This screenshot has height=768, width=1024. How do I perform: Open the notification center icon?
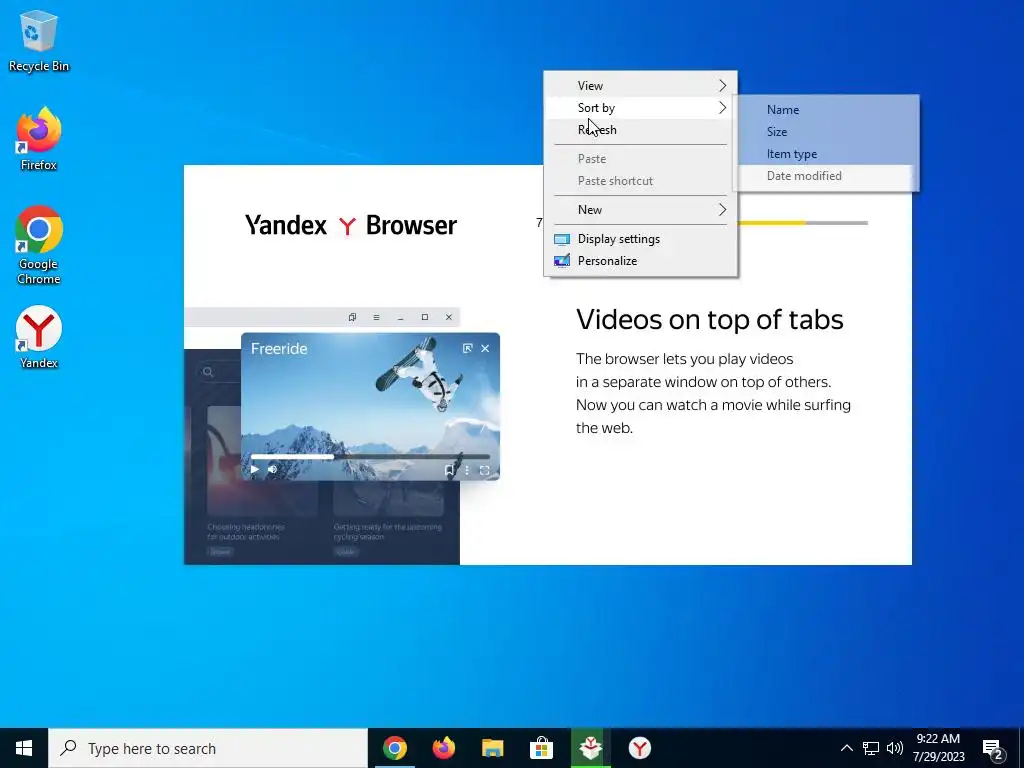[x=992, y=748]
